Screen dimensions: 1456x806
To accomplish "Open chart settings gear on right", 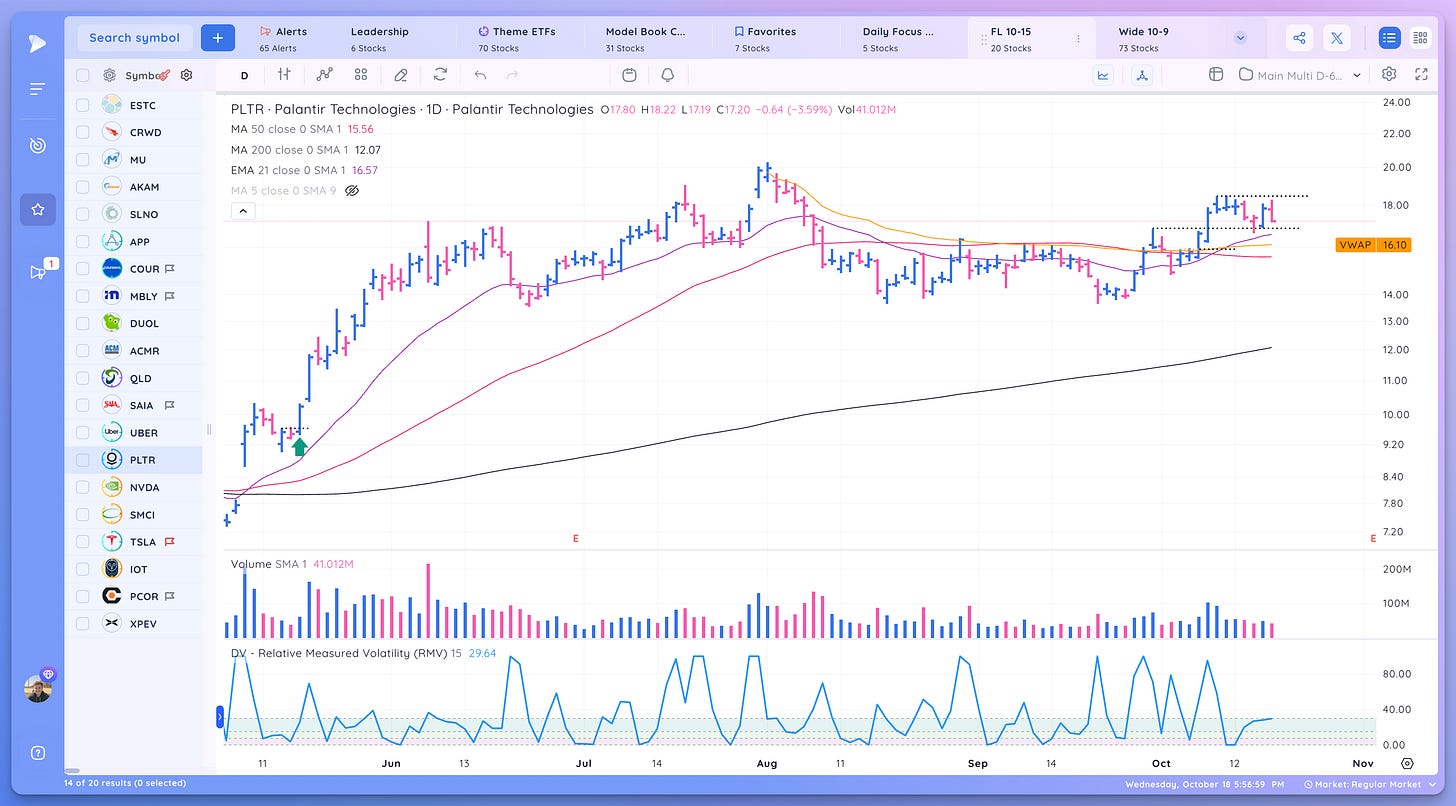I will point(1389,74).
